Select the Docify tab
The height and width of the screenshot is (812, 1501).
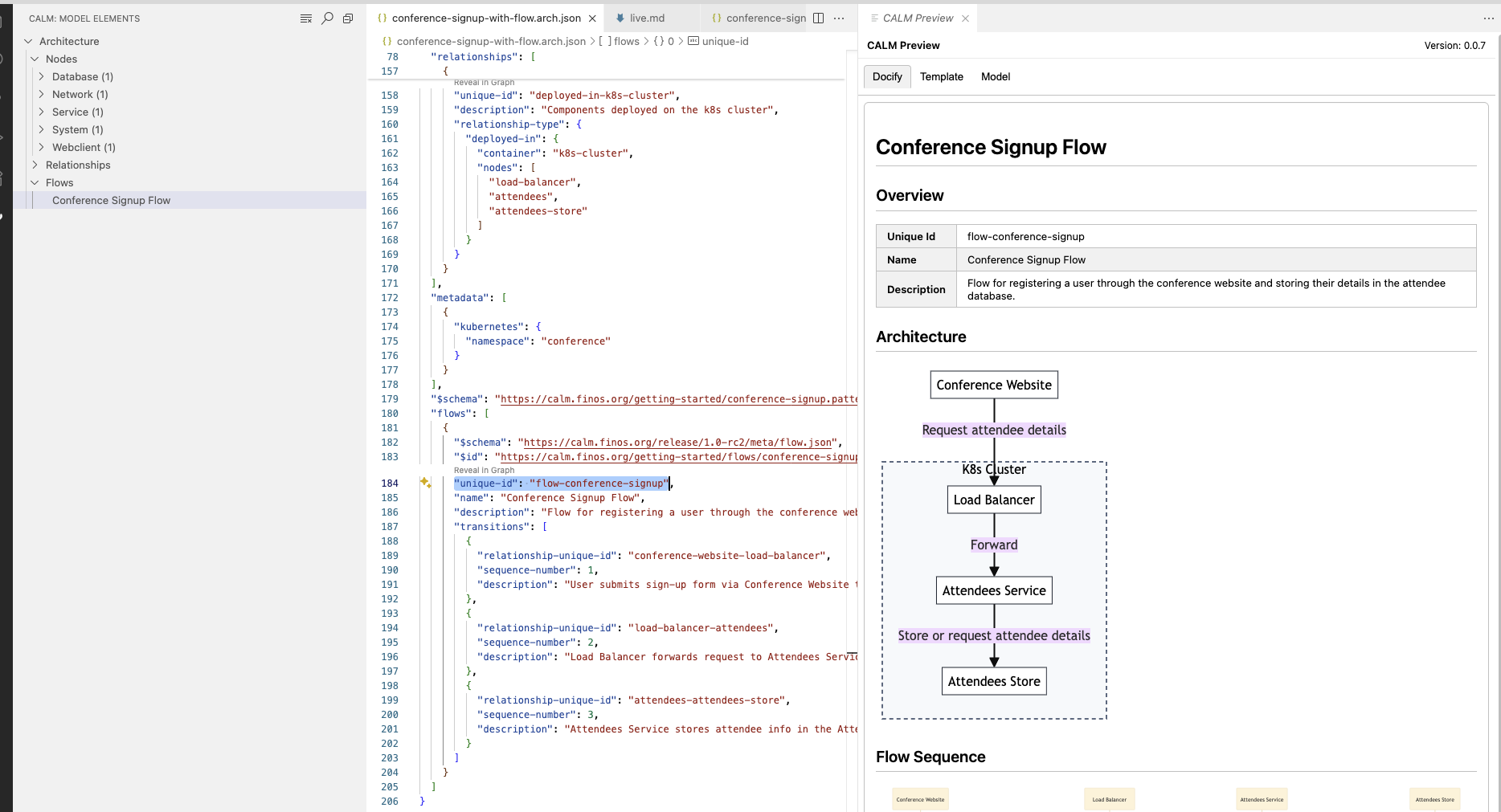(x=886, y=76)
